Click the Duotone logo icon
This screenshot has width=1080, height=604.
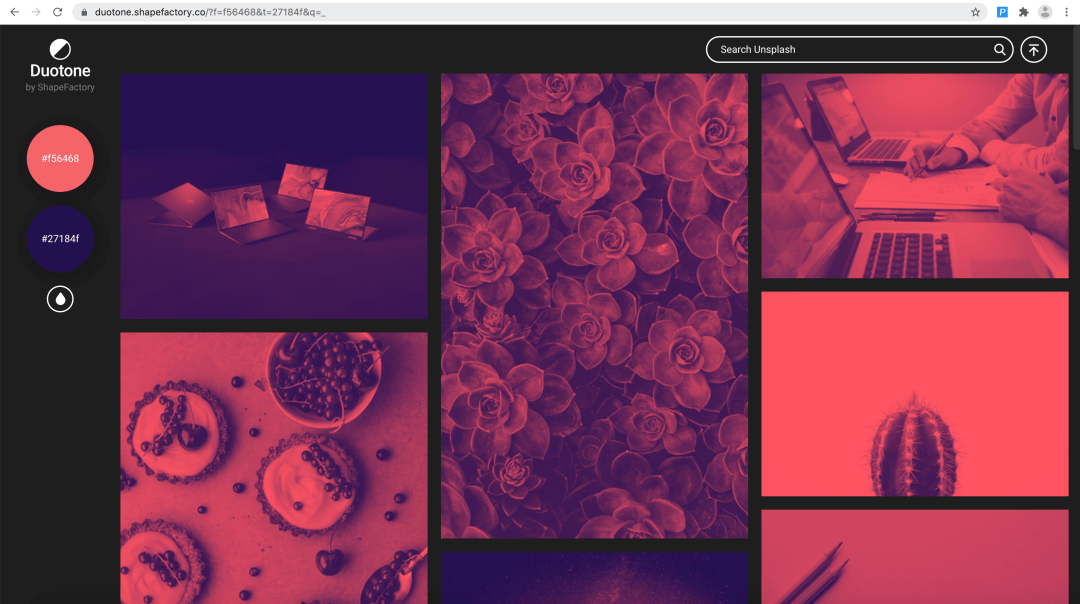(x=60, y=49)
